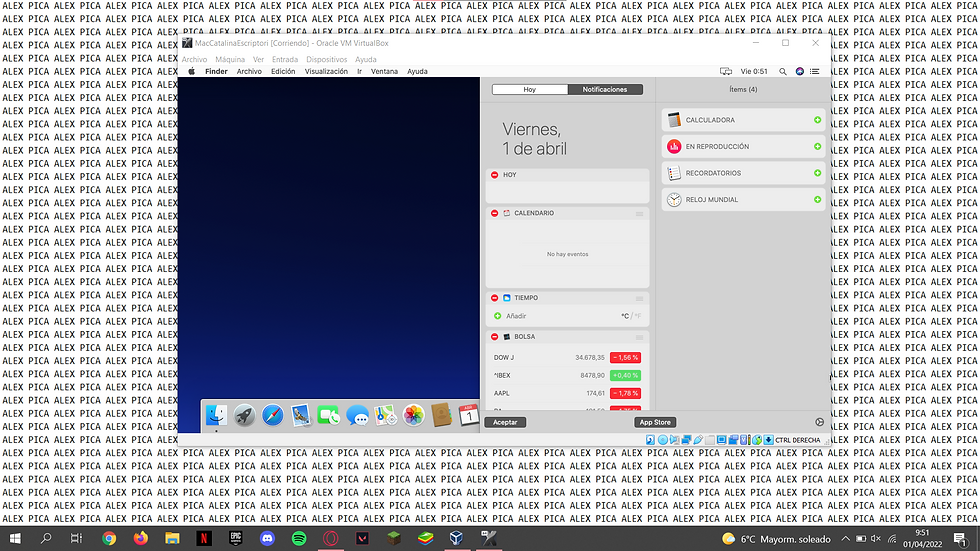Remove the Calendario widget

(x=494, y=213)
